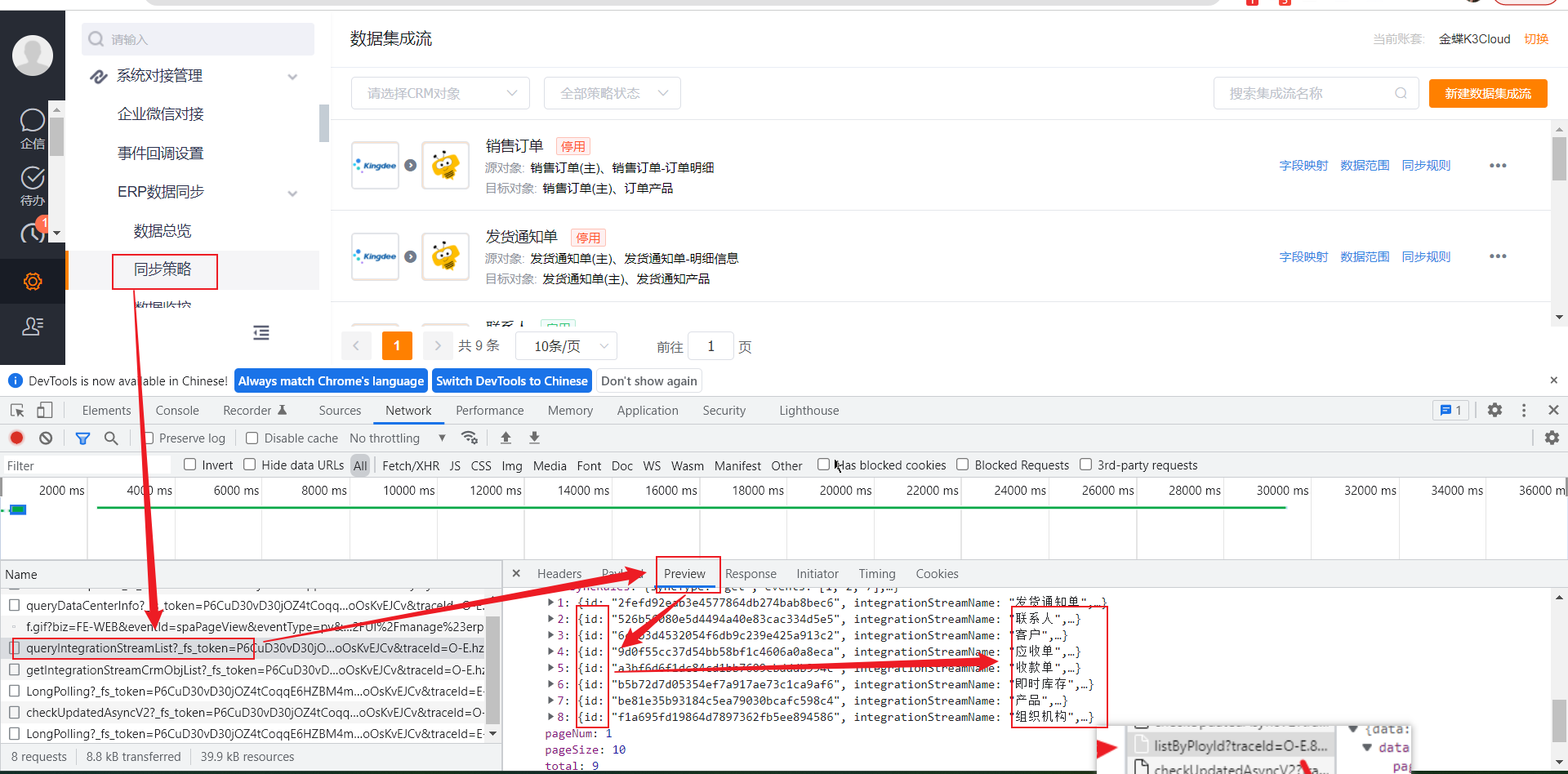Open the network search magnifier
The height and width of the screenshot is (774, 1568).
tap(111, 438)
